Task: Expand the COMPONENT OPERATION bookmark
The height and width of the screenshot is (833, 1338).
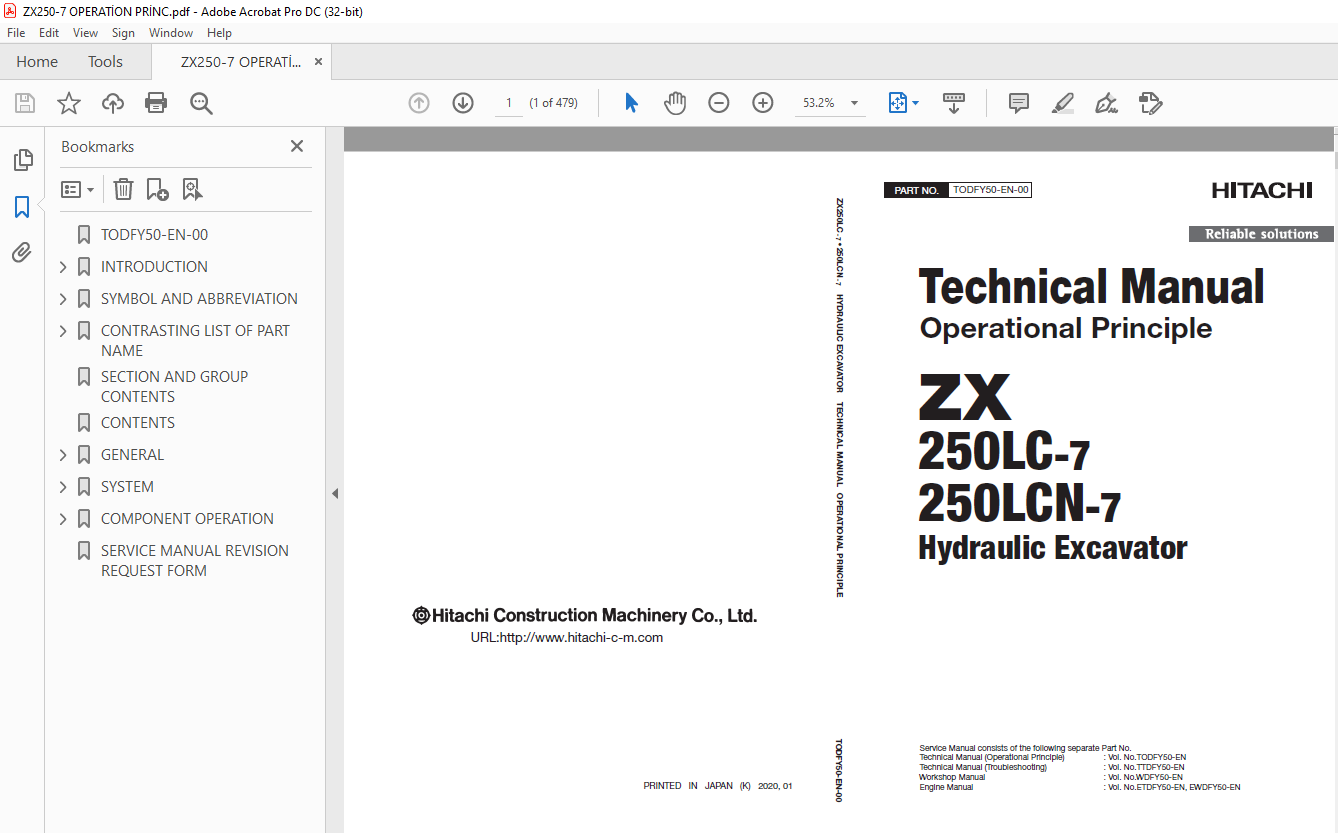Action: 63,519
